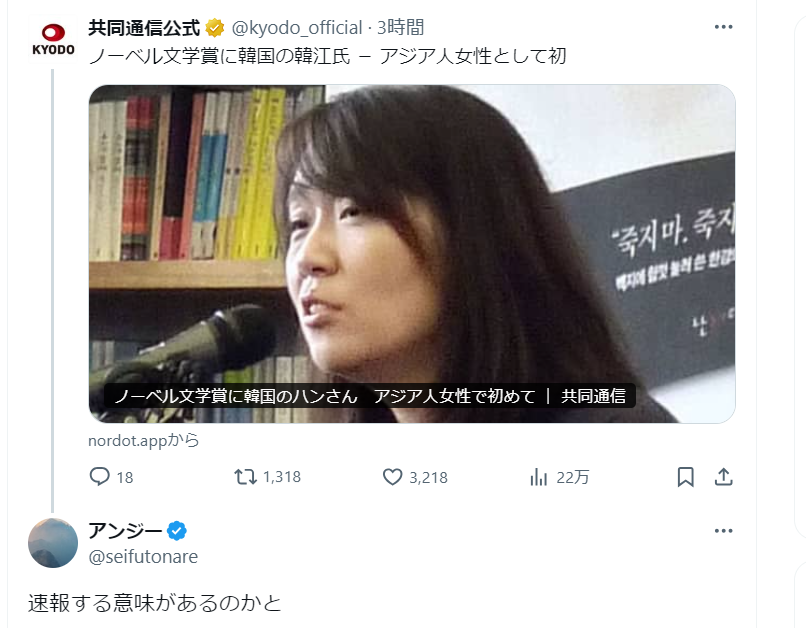Open nordot.appから source link
The width and height of the screenshot is (806, 628).
[x=143, y=440]
